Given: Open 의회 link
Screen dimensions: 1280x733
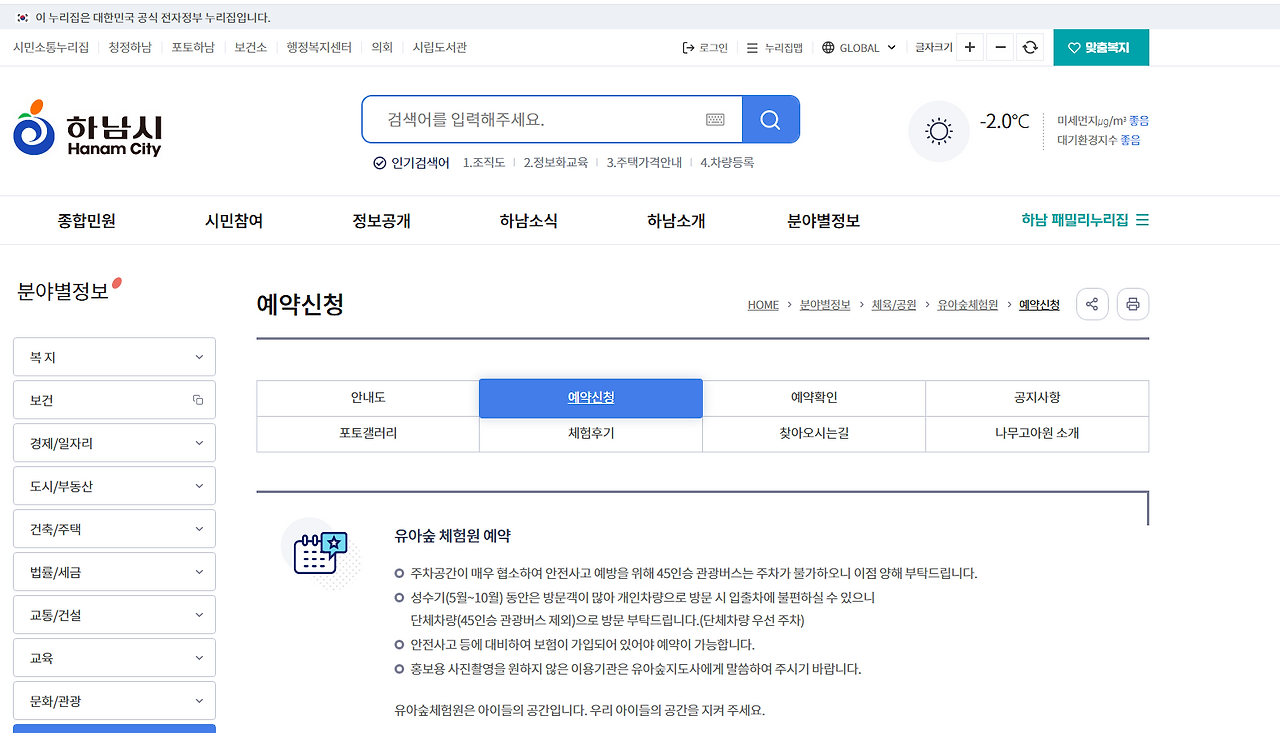Looking at the screenshot, I should pos(382,47).
